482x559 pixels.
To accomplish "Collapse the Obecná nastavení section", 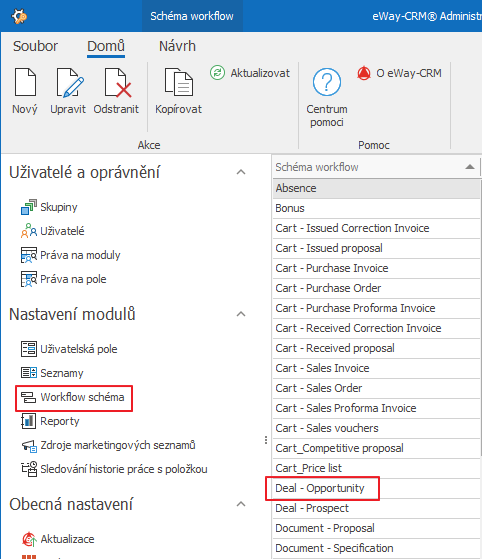I will click(x=241, y=504).
